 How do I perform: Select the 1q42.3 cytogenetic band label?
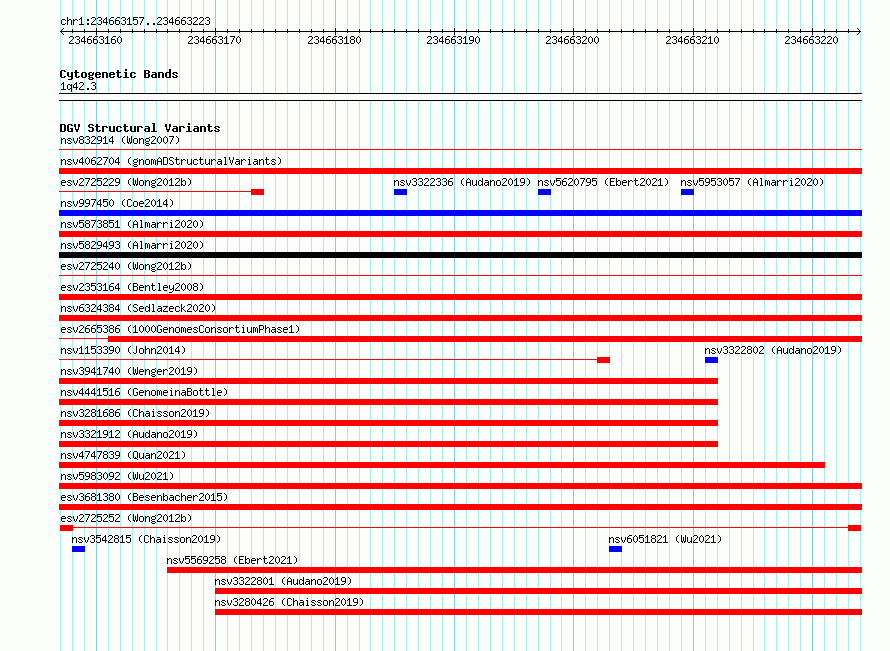pyautogui.click(x=78, y=86)
